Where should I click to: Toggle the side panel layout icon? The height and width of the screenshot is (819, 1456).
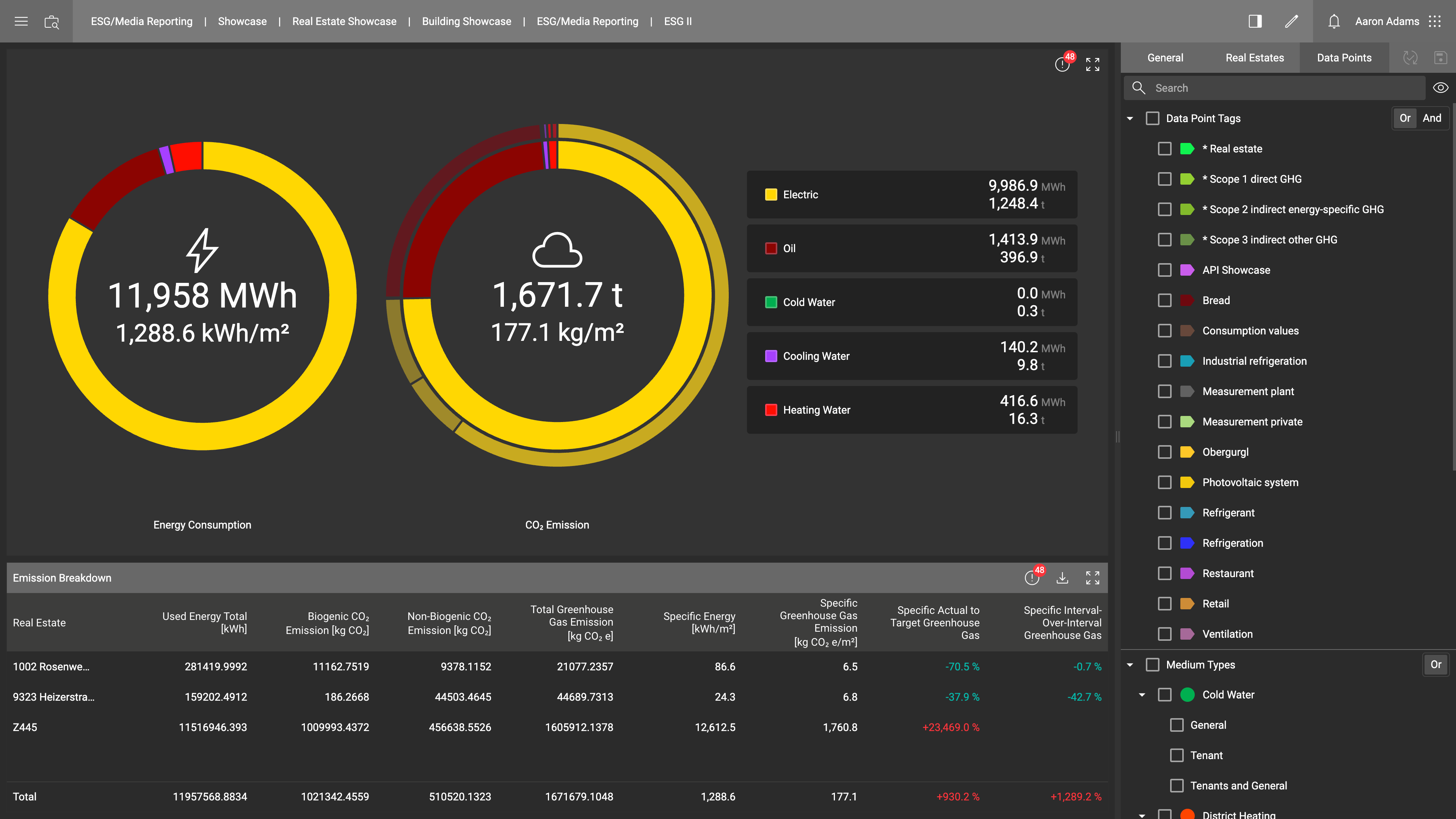(1255, 22)
